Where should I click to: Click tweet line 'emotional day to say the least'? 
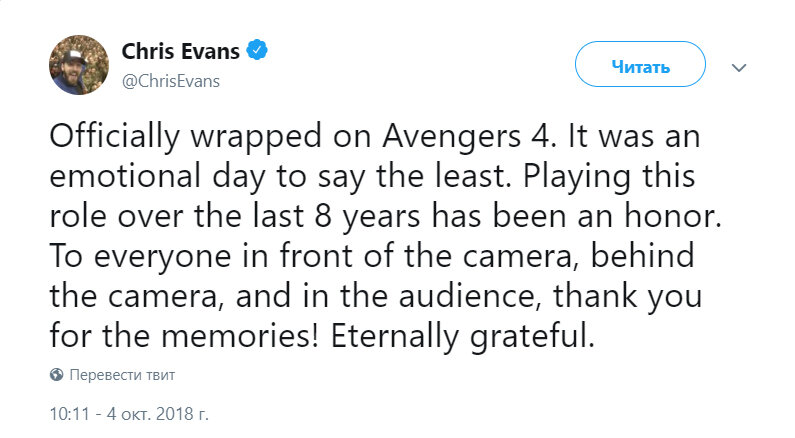tap(372, 177)
